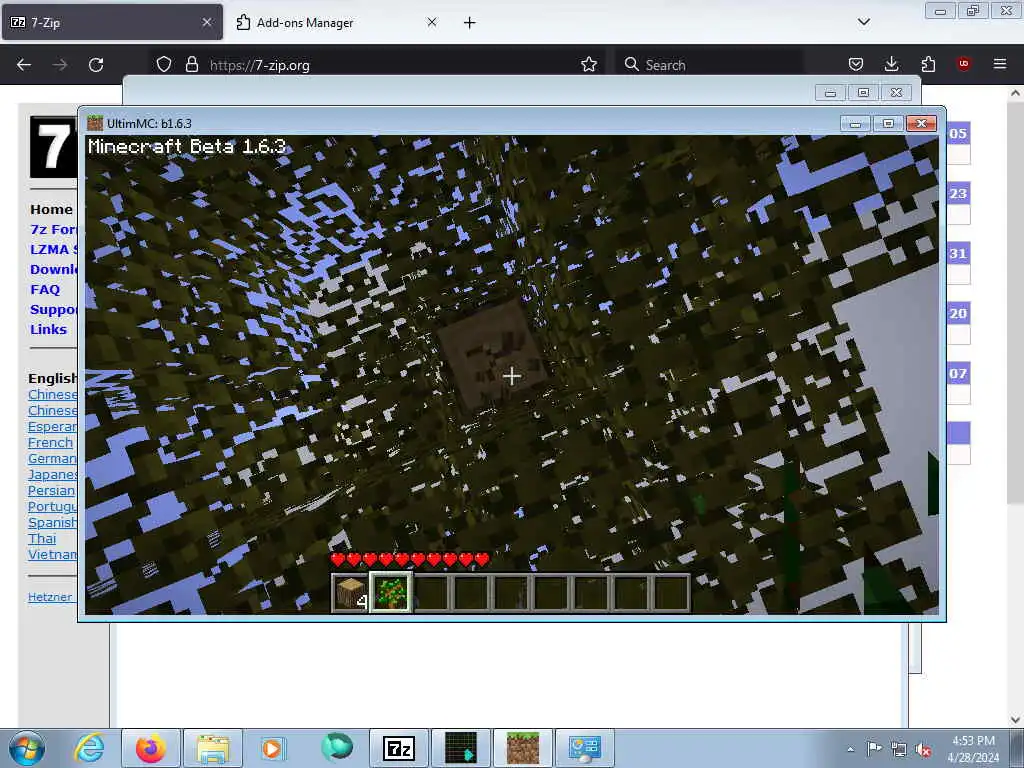The width and height of the screenshot is (1024, 768).
Task: Open the Links page in sidebar
Action: (x=48, y=329)
